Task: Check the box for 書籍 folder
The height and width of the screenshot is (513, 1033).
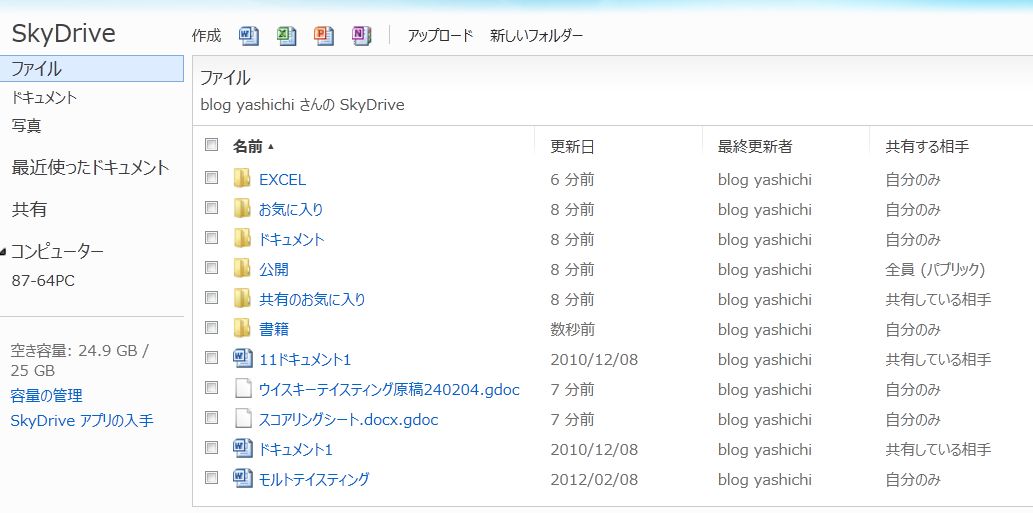Action: [211, 327]
